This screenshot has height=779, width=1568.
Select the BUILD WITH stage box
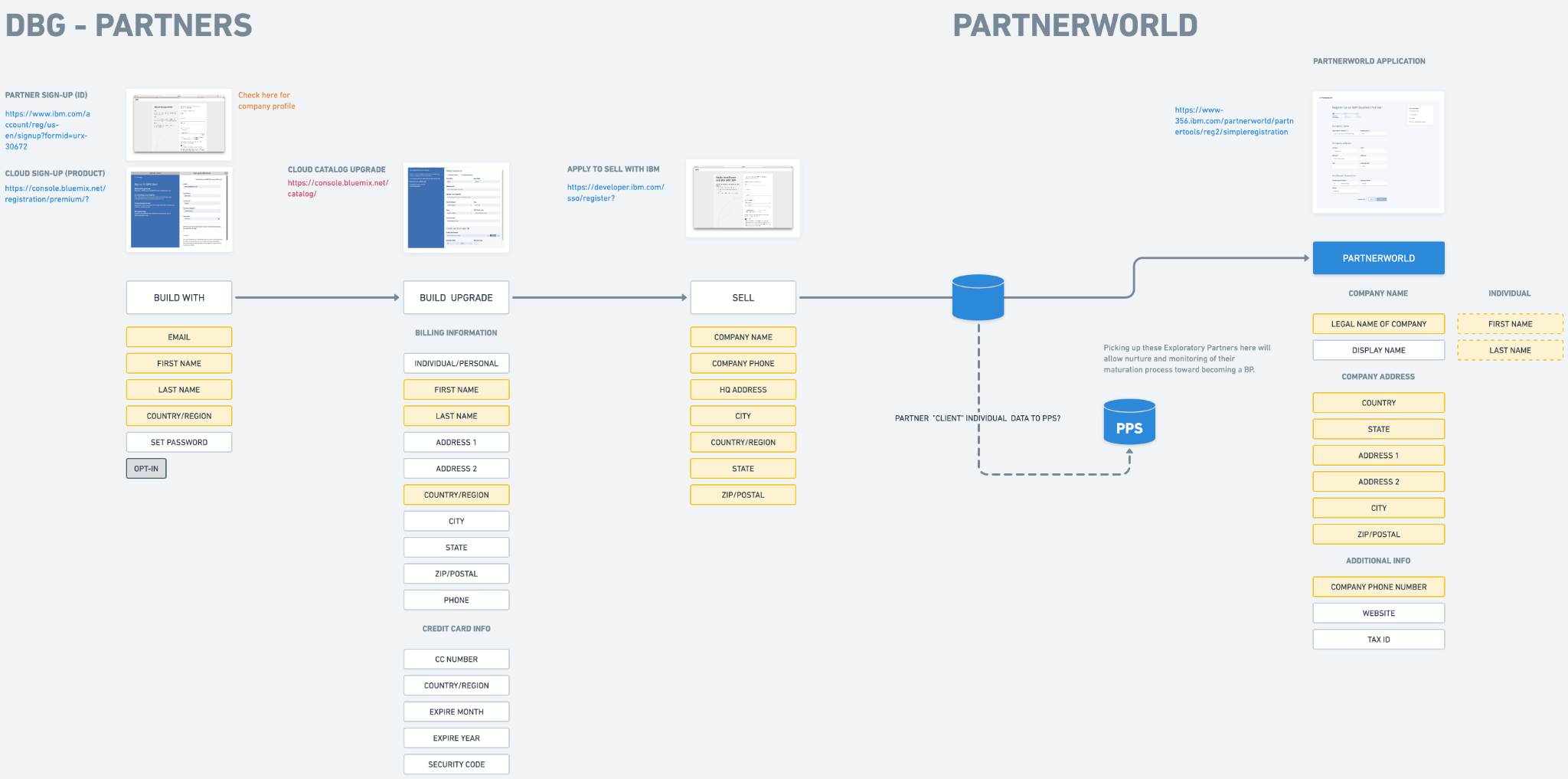179,297
